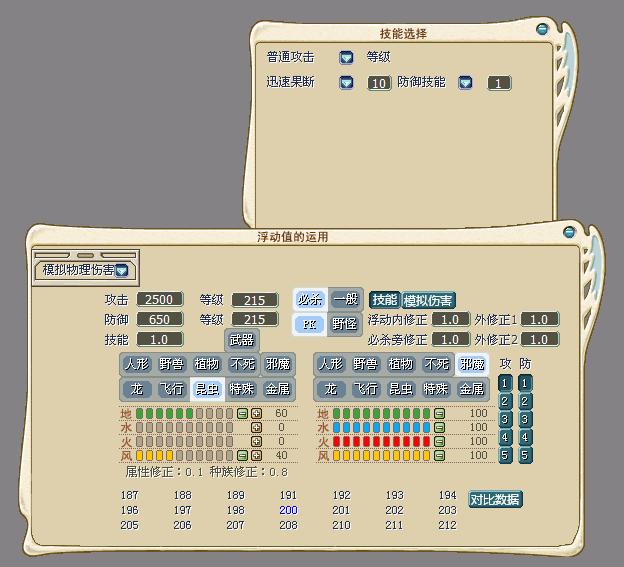The height and width of the screenshot is (567, 624).
Task: Expand the 防御技能 dropdown
Action: [465, 83]
